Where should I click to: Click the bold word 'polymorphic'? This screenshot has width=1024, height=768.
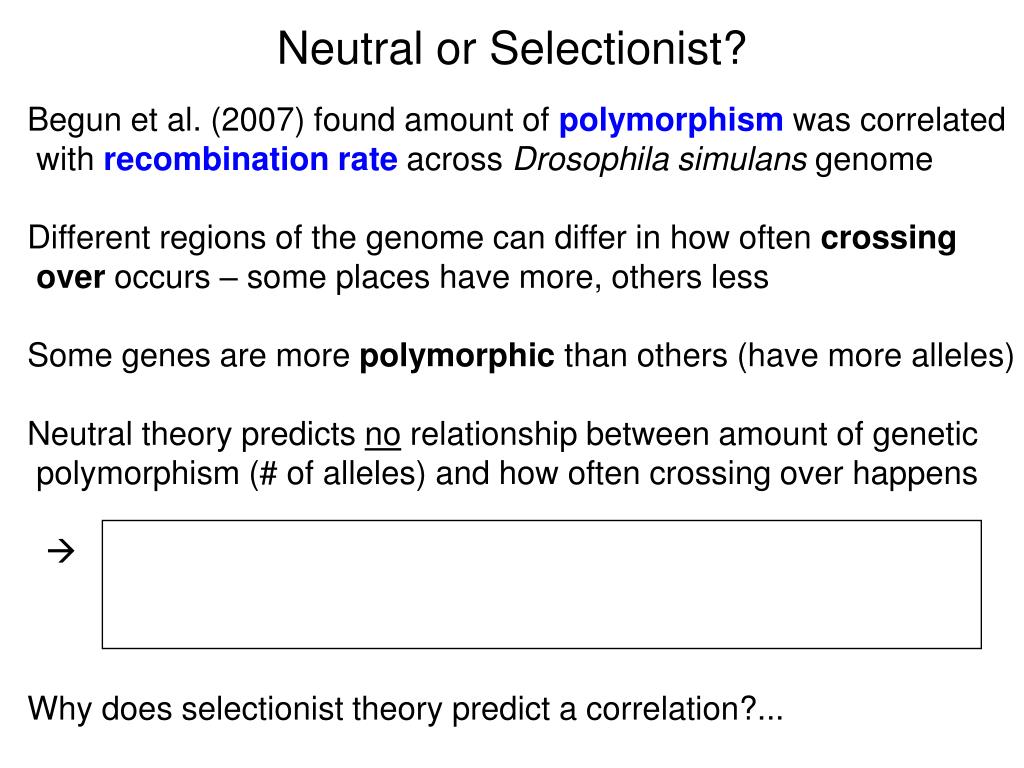pos(456,357)
